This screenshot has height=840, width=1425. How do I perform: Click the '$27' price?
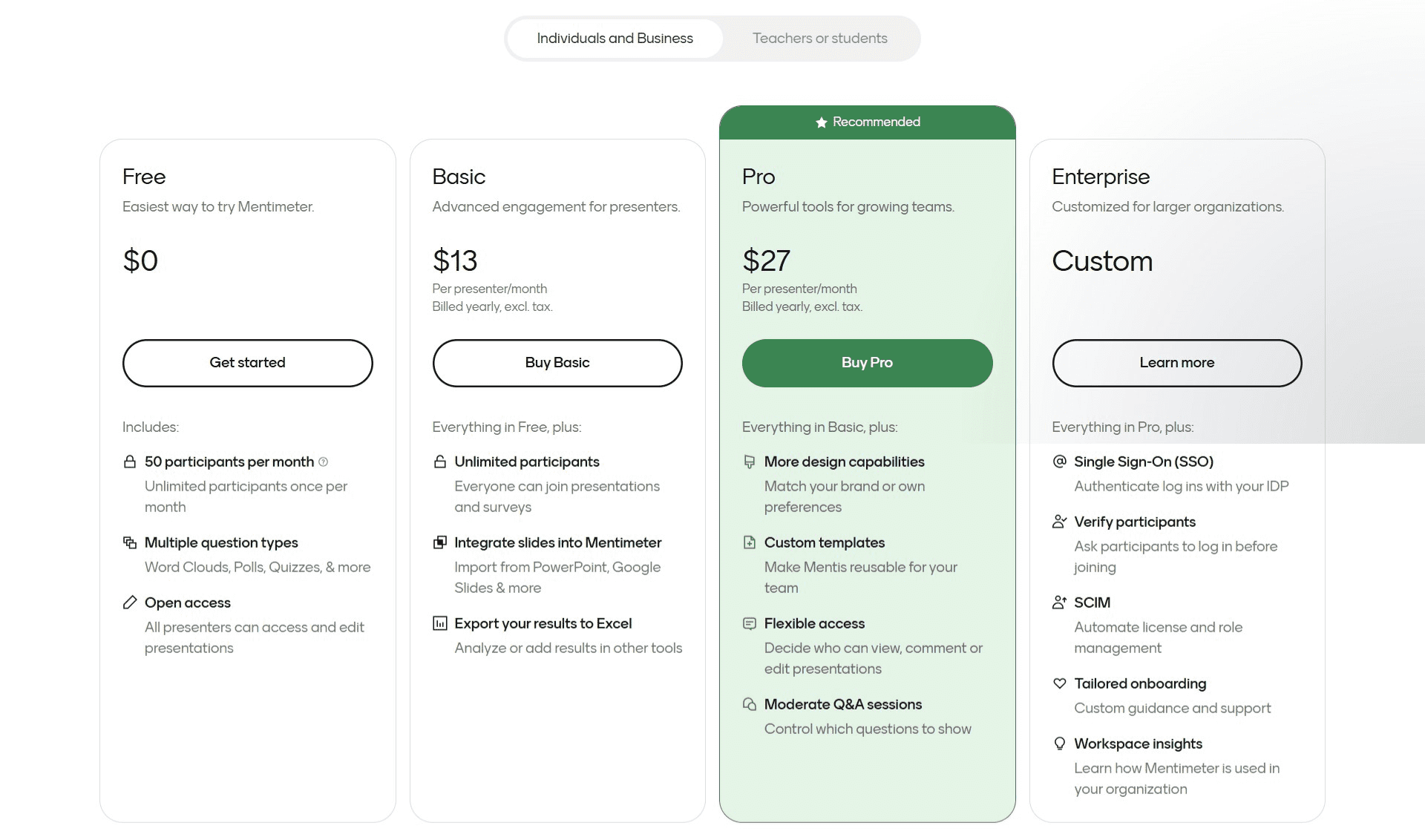pyautogui.click(x=766, y=261)
